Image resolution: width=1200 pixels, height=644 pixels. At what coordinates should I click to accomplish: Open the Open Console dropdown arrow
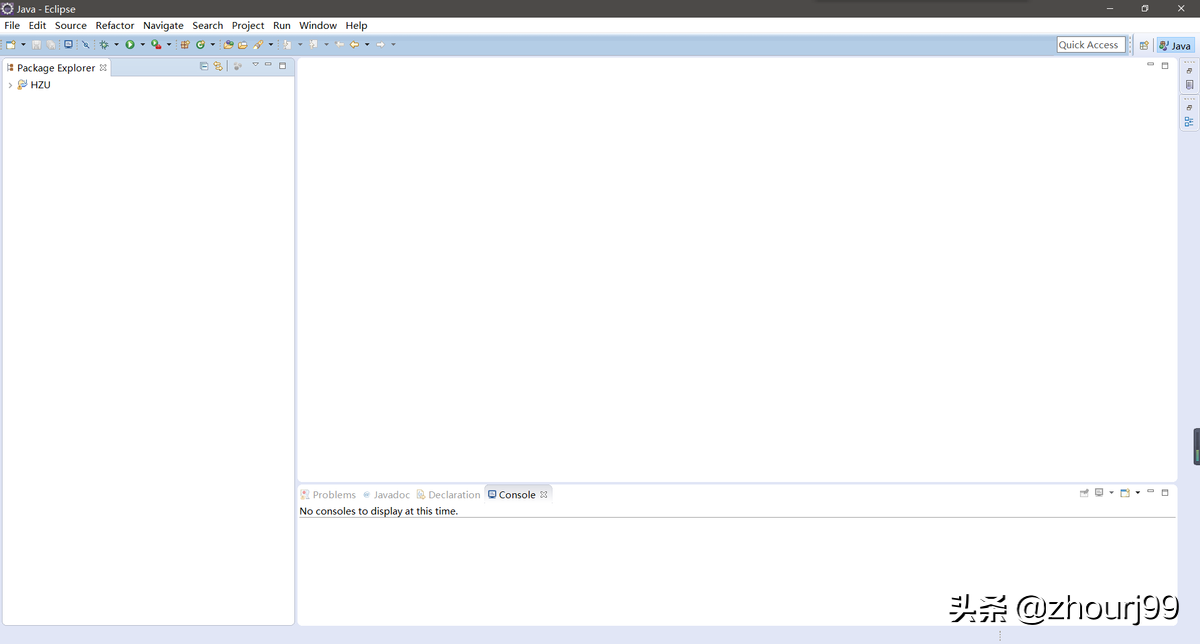(x=1138, y=493)
